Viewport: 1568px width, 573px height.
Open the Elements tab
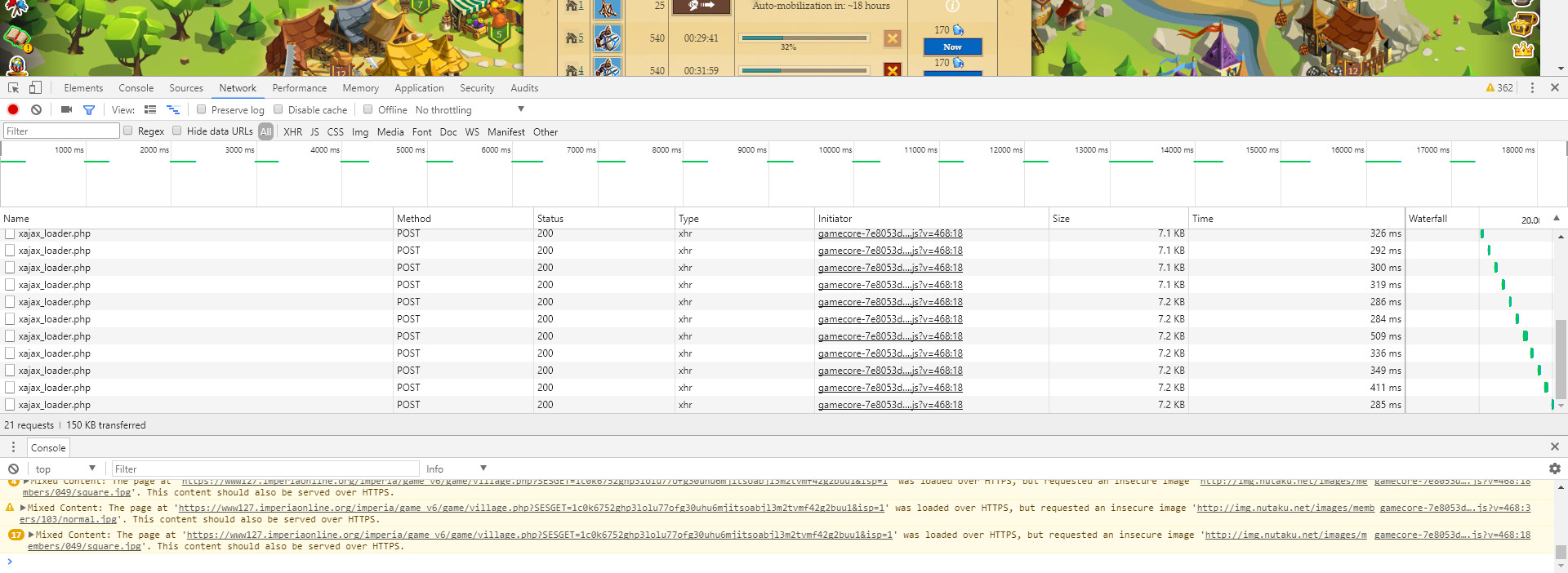pyautogui.click(x=83, y=87)
